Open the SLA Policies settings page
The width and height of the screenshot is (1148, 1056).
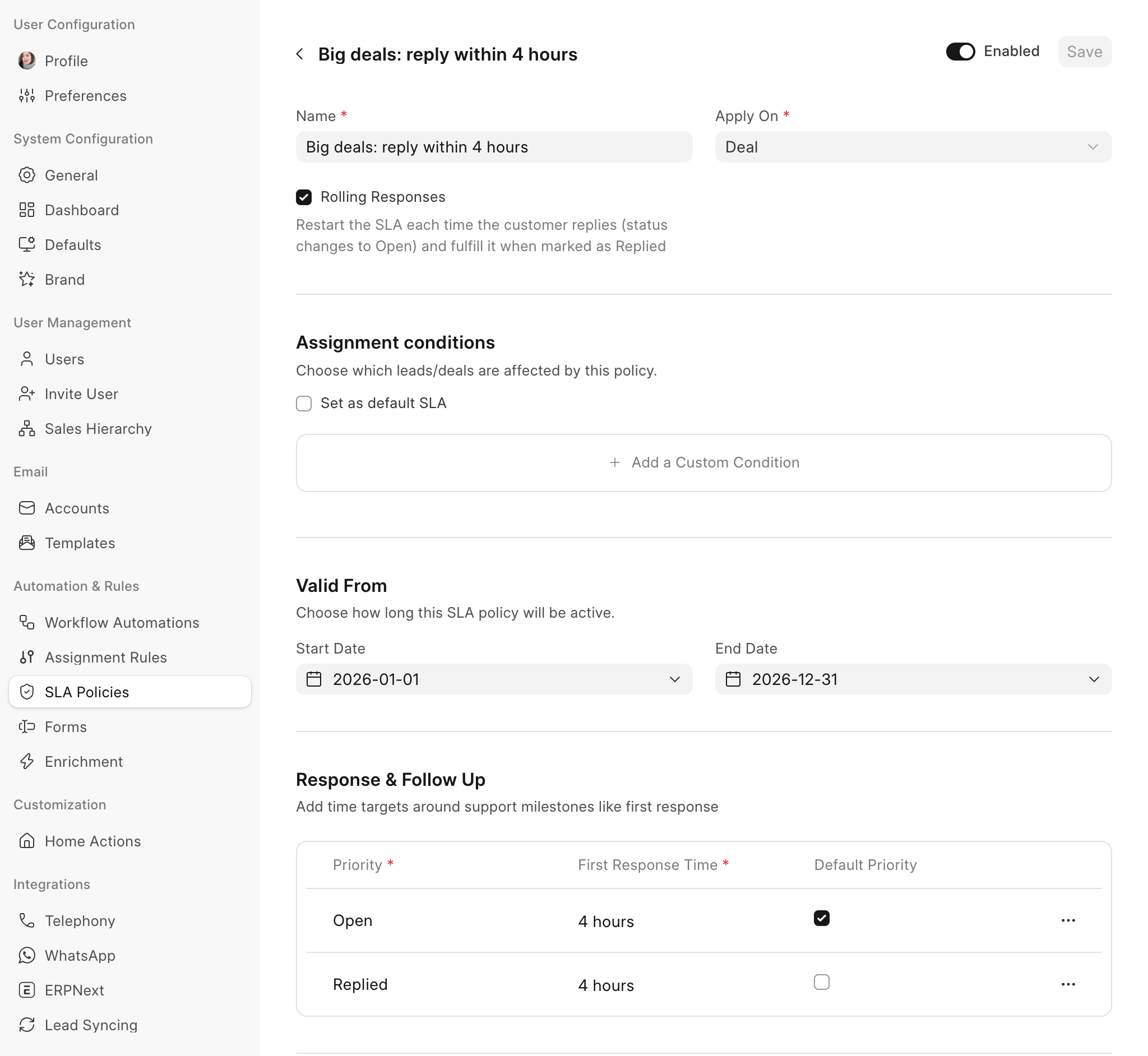click(130, 692)
